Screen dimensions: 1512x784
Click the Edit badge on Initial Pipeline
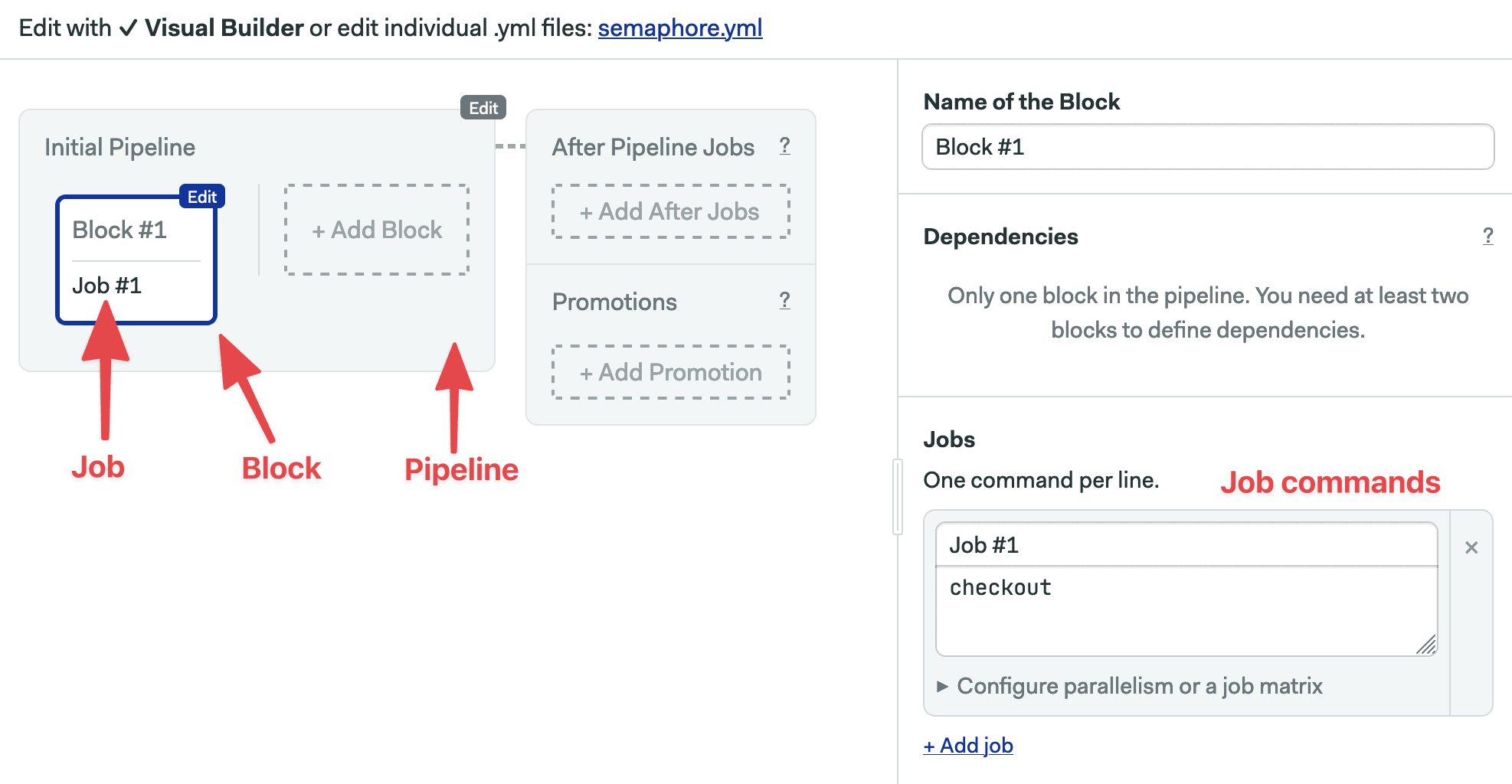(x=483, y=108)
